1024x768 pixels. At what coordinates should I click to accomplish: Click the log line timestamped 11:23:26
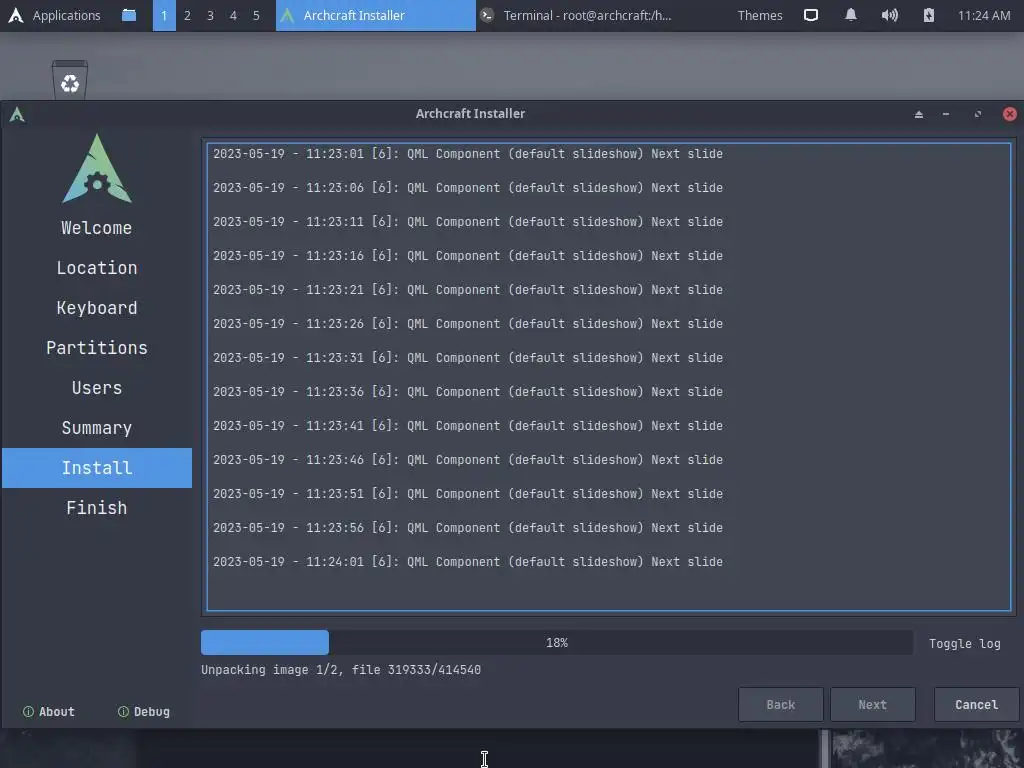pyautogui.click(x=468, y=324)
